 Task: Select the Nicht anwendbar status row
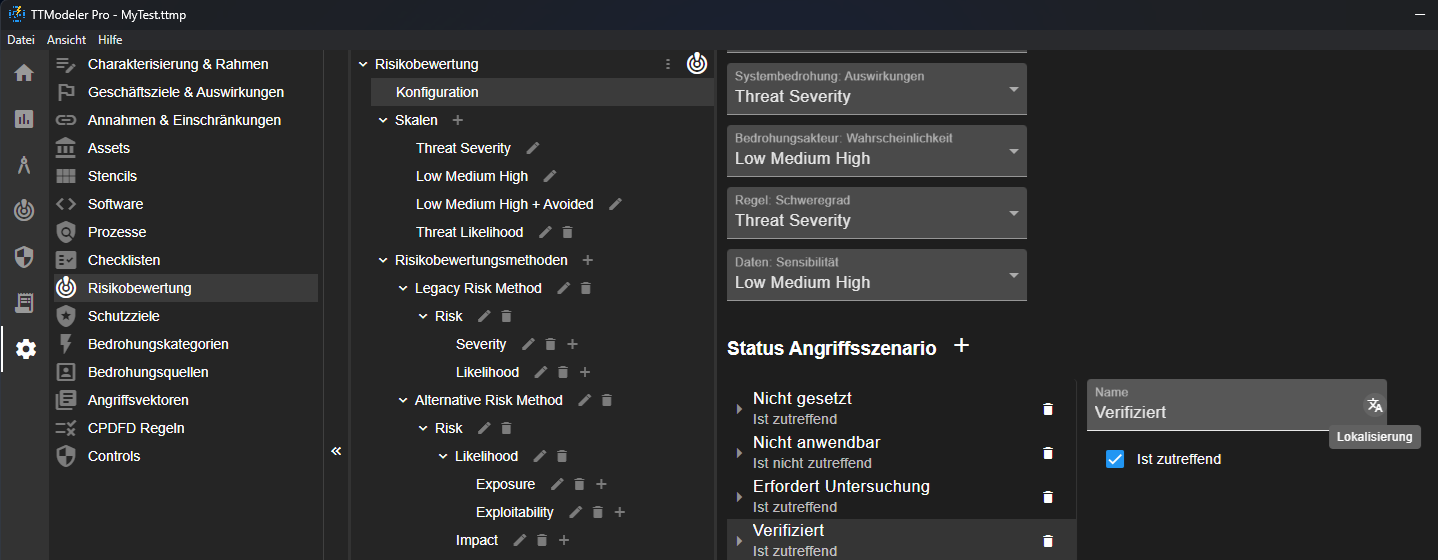(900, 453)
